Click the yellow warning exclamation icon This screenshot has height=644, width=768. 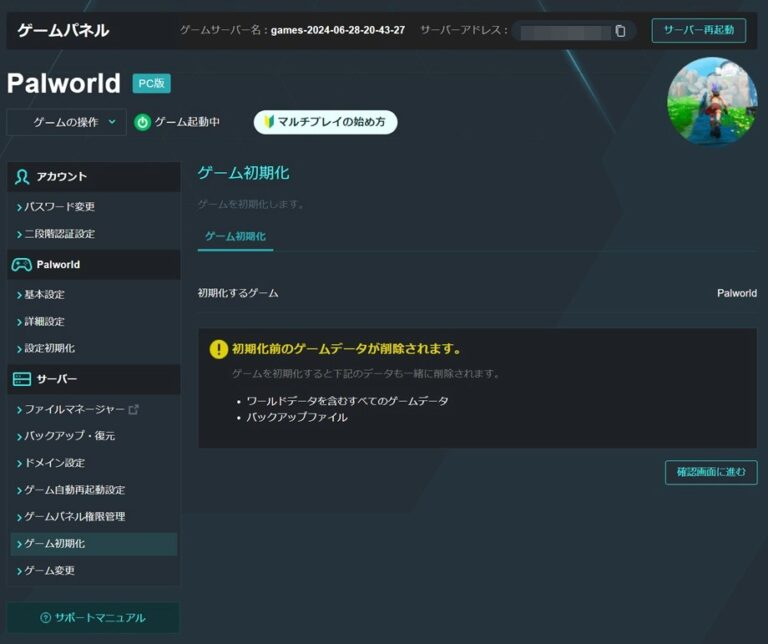(x=218, y=349)
